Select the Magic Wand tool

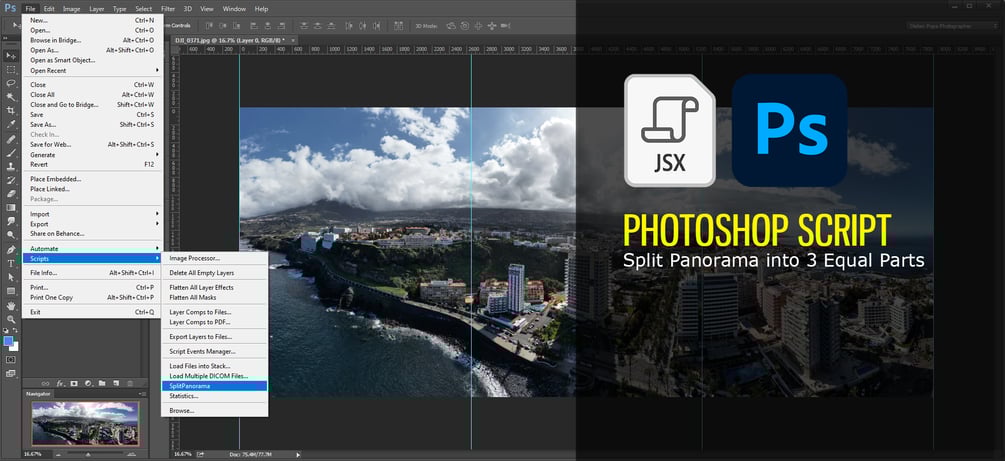pos(11,97)
